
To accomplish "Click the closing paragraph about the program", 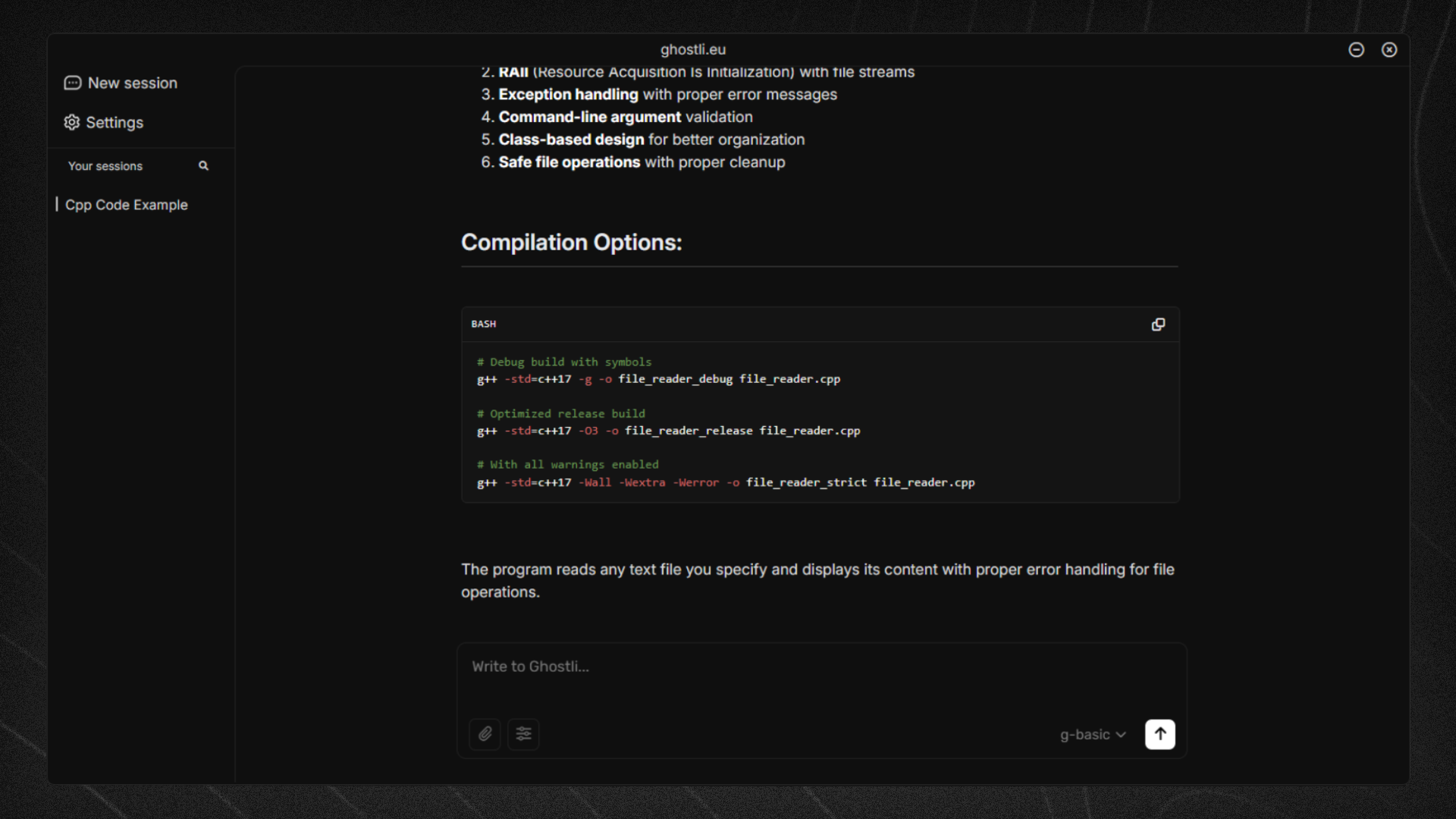I will click(817, 580).
